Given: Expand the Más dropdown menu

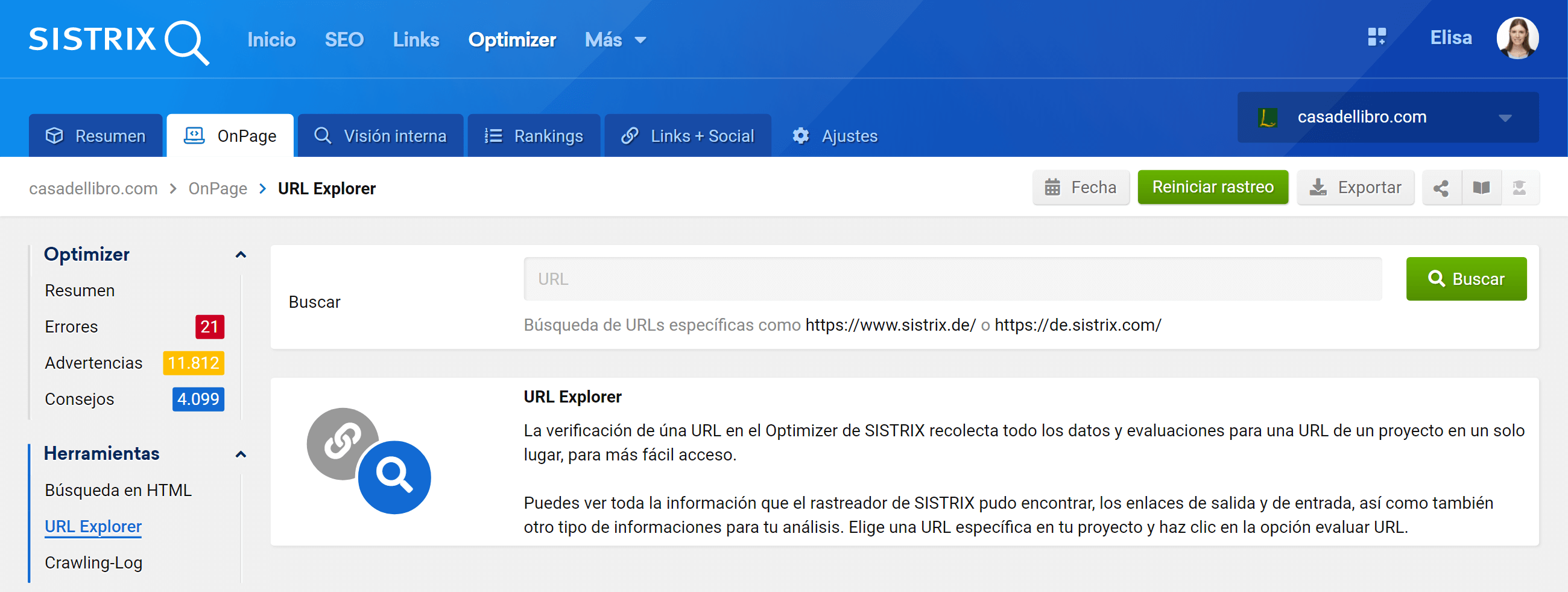Looking at the screenshot, I should [x=615, y=40].
